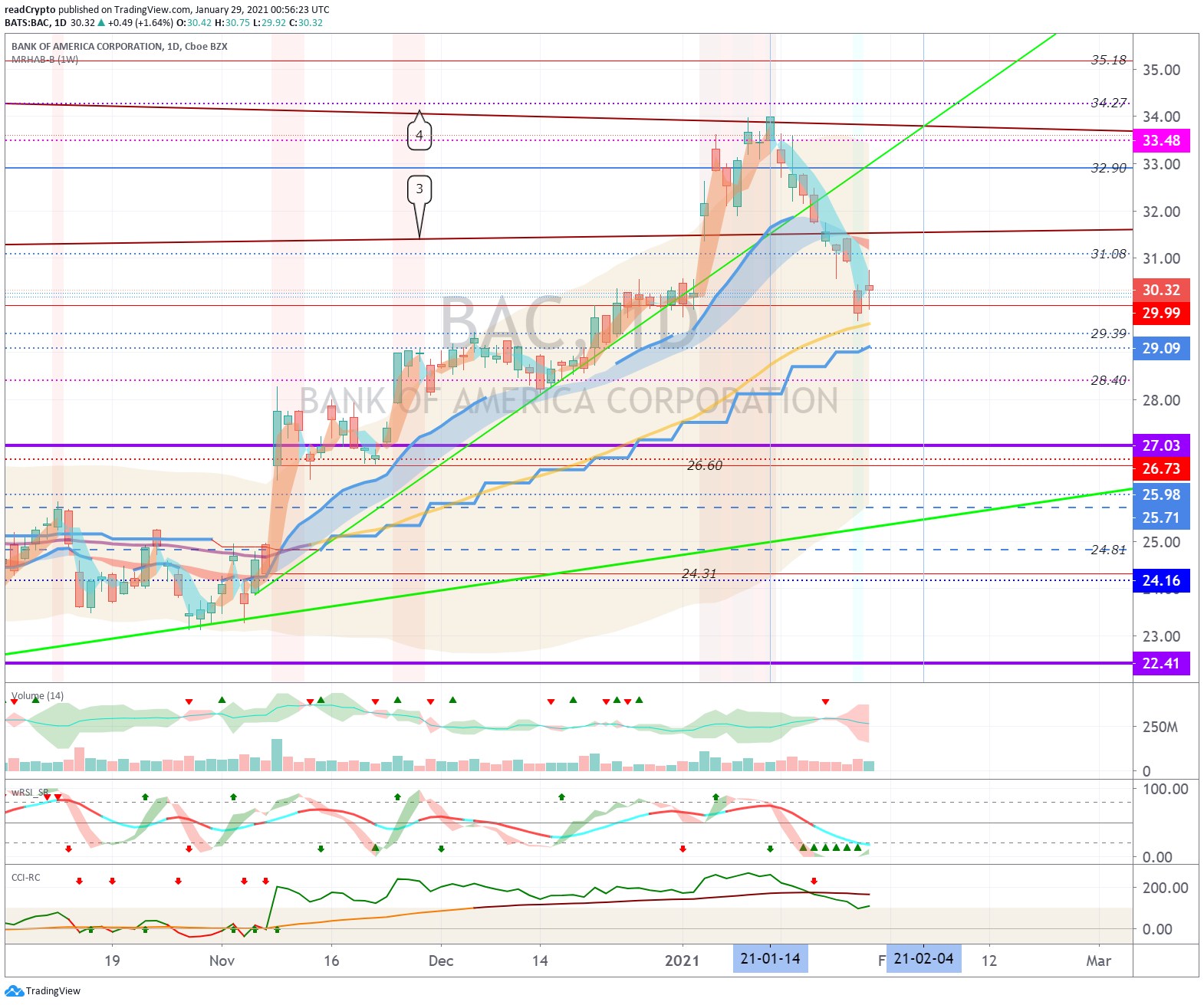Click the 100.00 wRSI scale label
1204x1005 pixels.
[x=1166, y=789]
